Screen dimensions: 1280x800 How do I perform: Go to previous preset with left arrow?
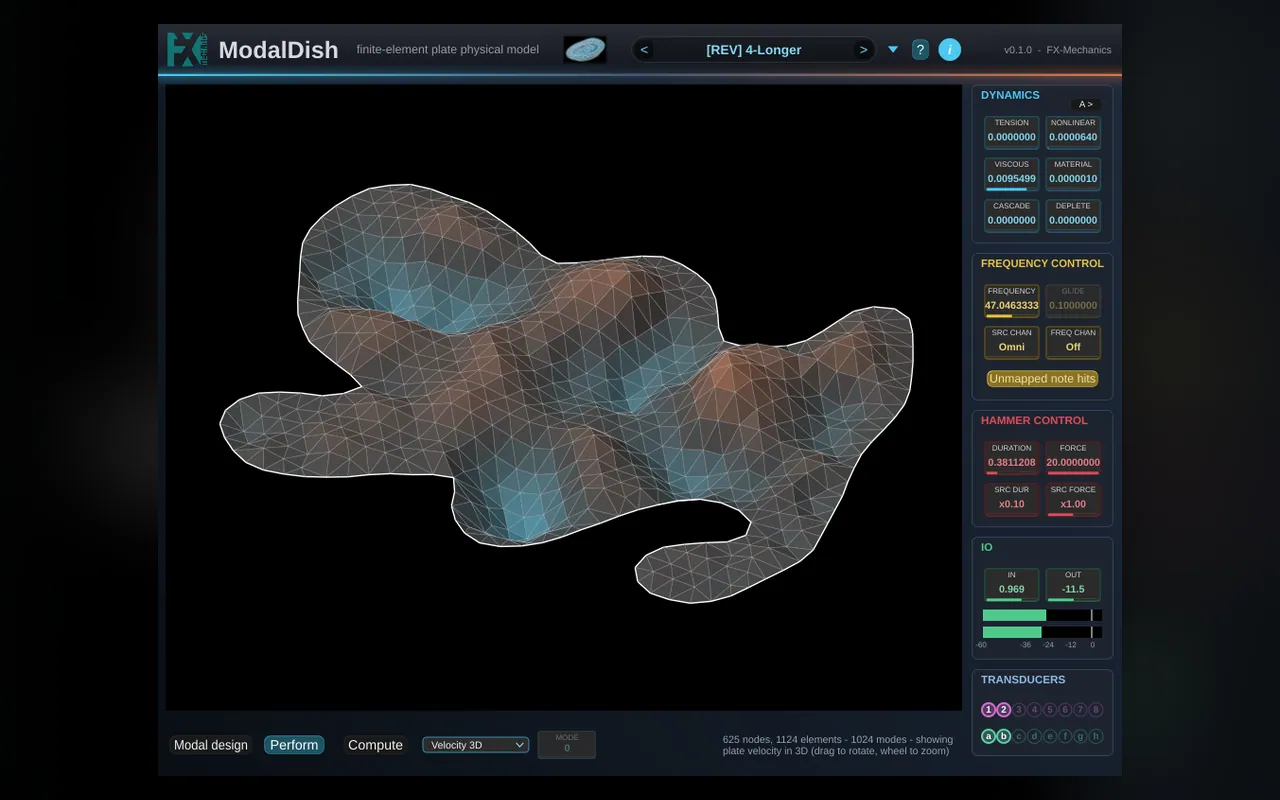pos(644,50)
